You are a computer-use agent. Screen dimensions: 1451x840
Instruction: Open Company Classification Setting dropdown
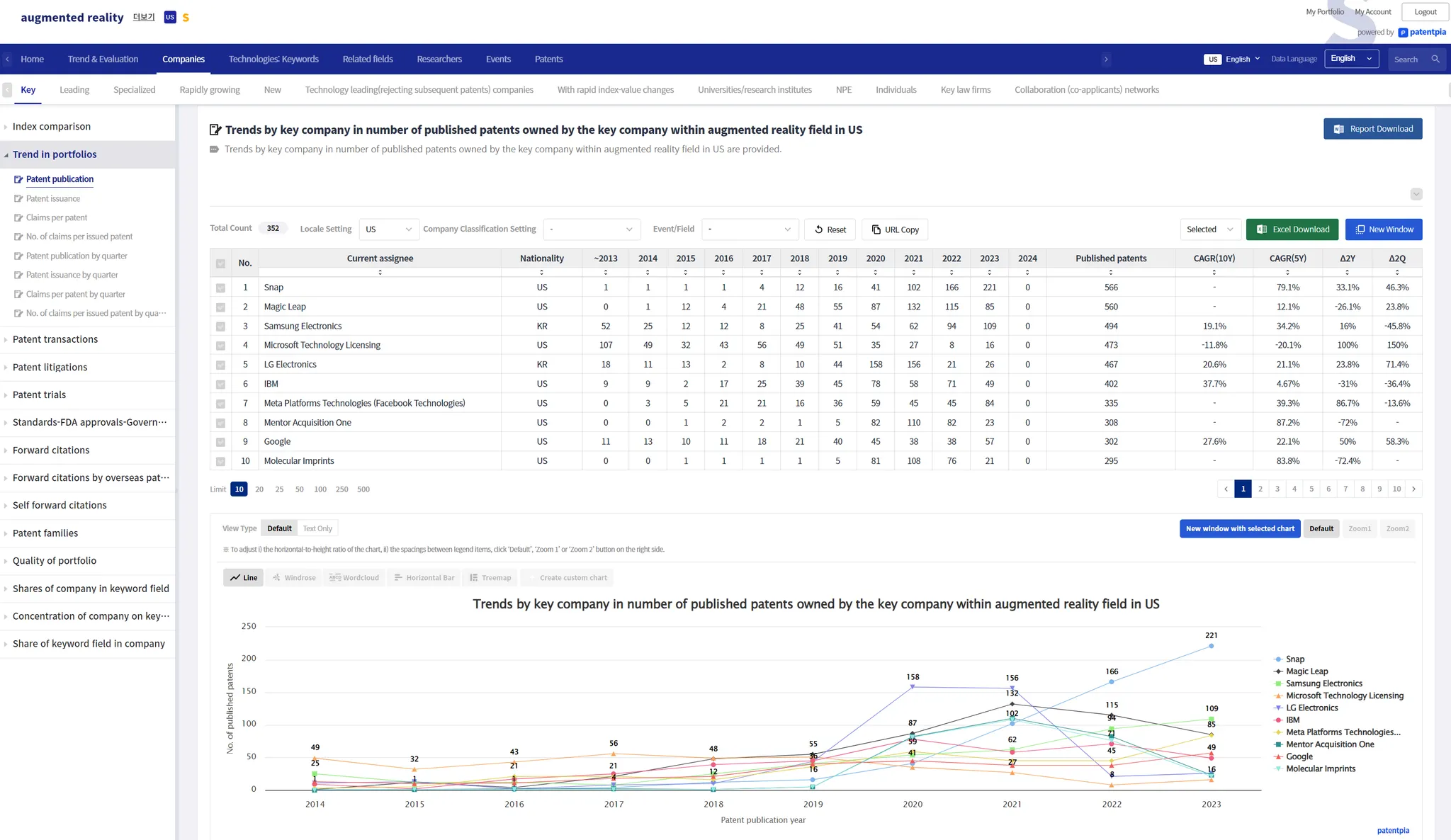click(592, 229)
